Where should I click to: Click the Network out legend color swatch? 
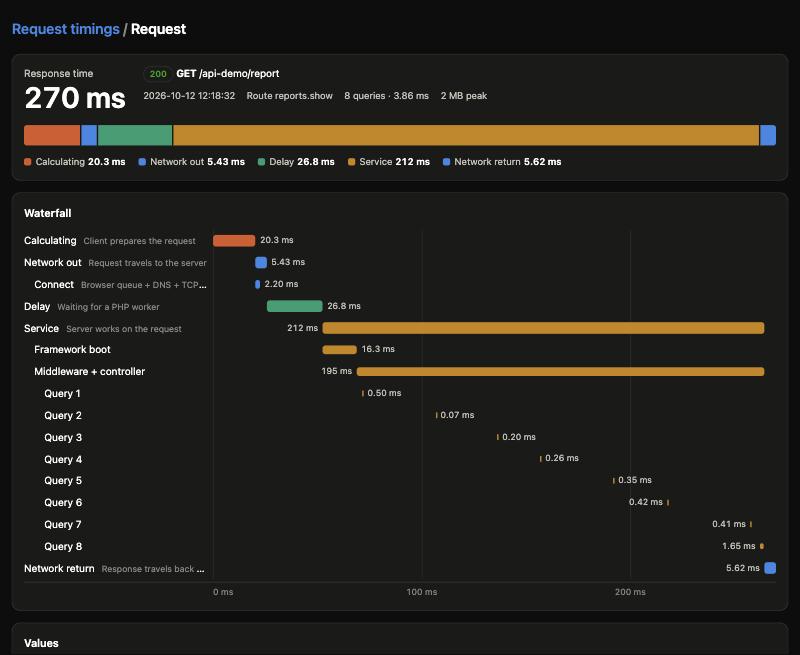coord(142,162)
